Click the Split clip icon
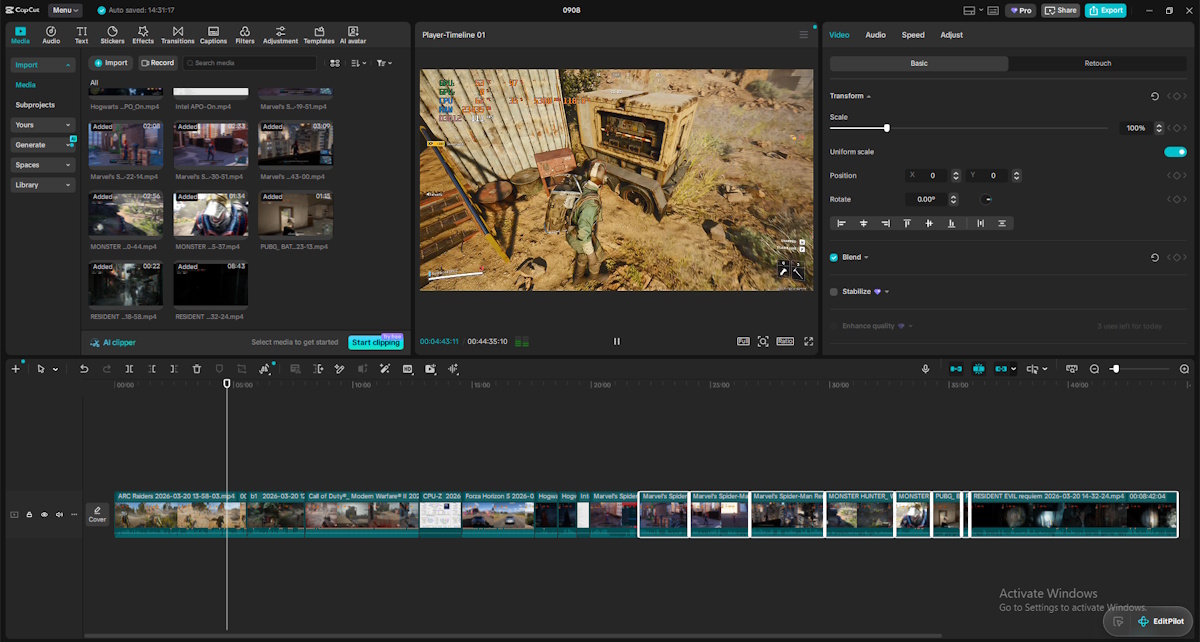The height and width of the screenshot is (642, 1200). tap(129, 369)
